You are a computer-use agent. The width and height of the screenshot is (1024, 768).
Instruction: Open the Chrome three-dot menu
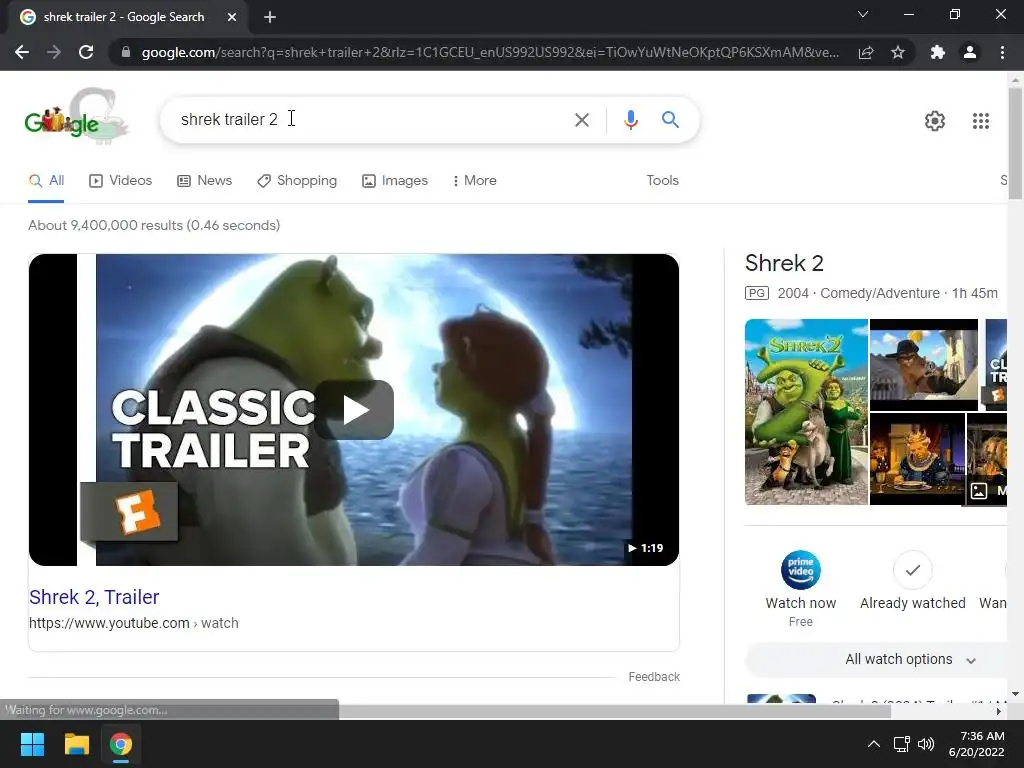pos(1002,52)
